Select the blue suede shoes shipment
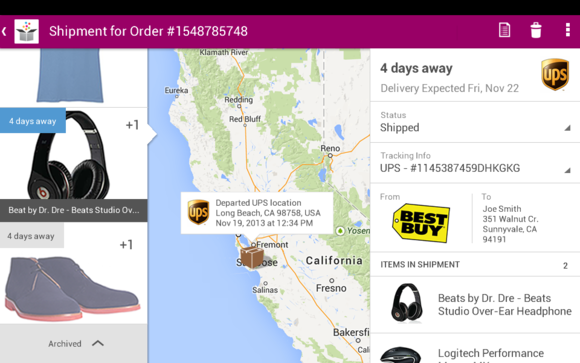The image size is (580, 363). (74, 273)
